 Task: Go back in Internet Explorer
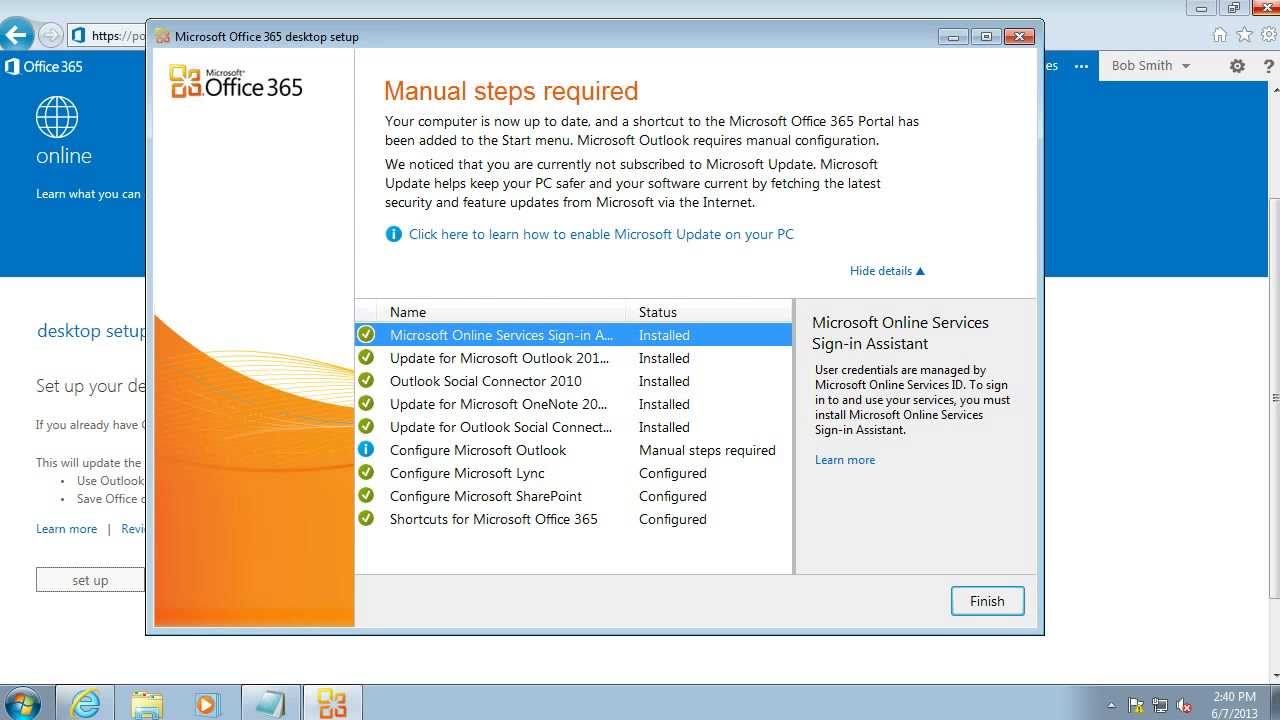point(17,35)
